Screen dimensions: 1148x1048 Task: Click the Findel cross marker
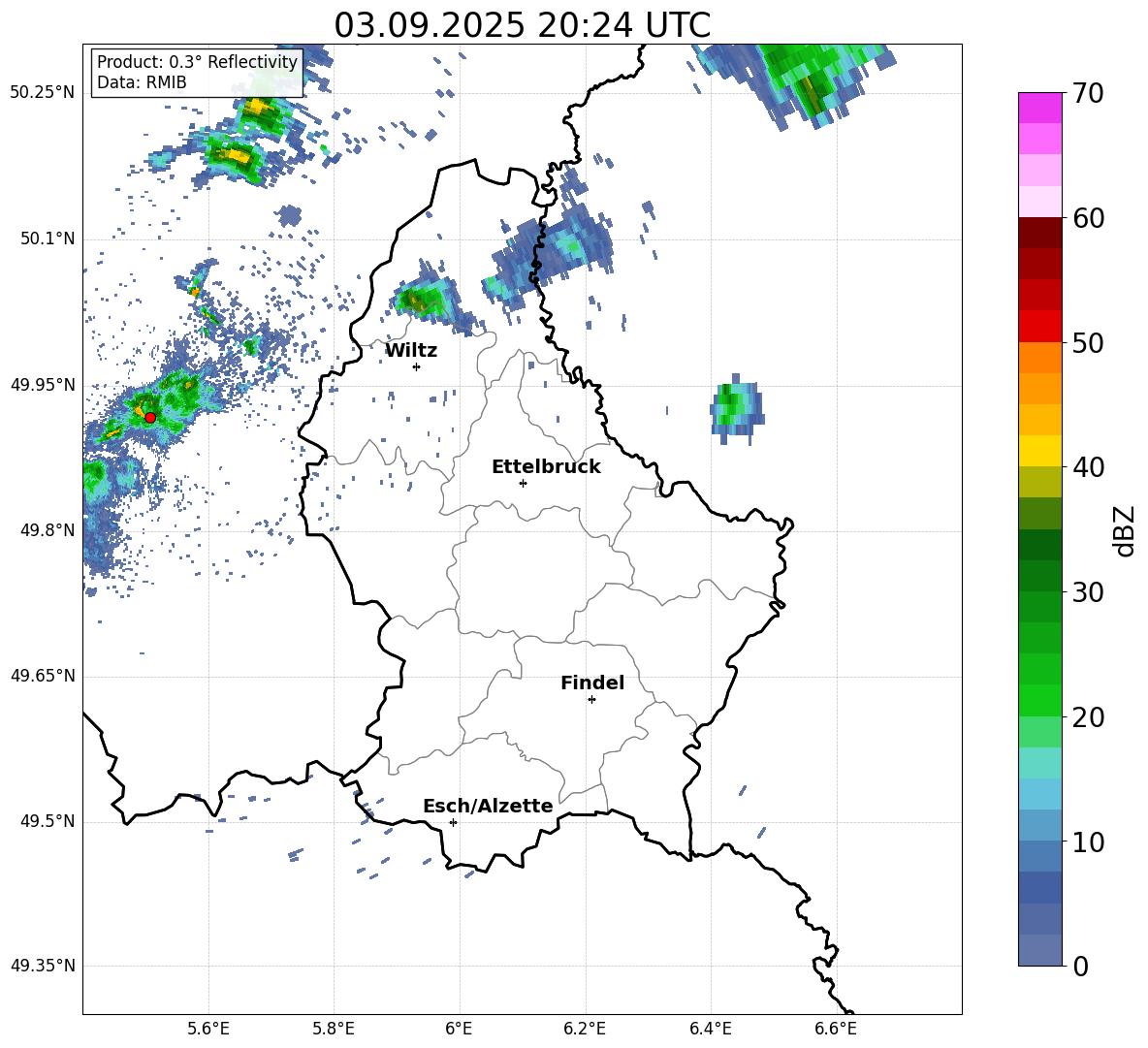[591, 700]
